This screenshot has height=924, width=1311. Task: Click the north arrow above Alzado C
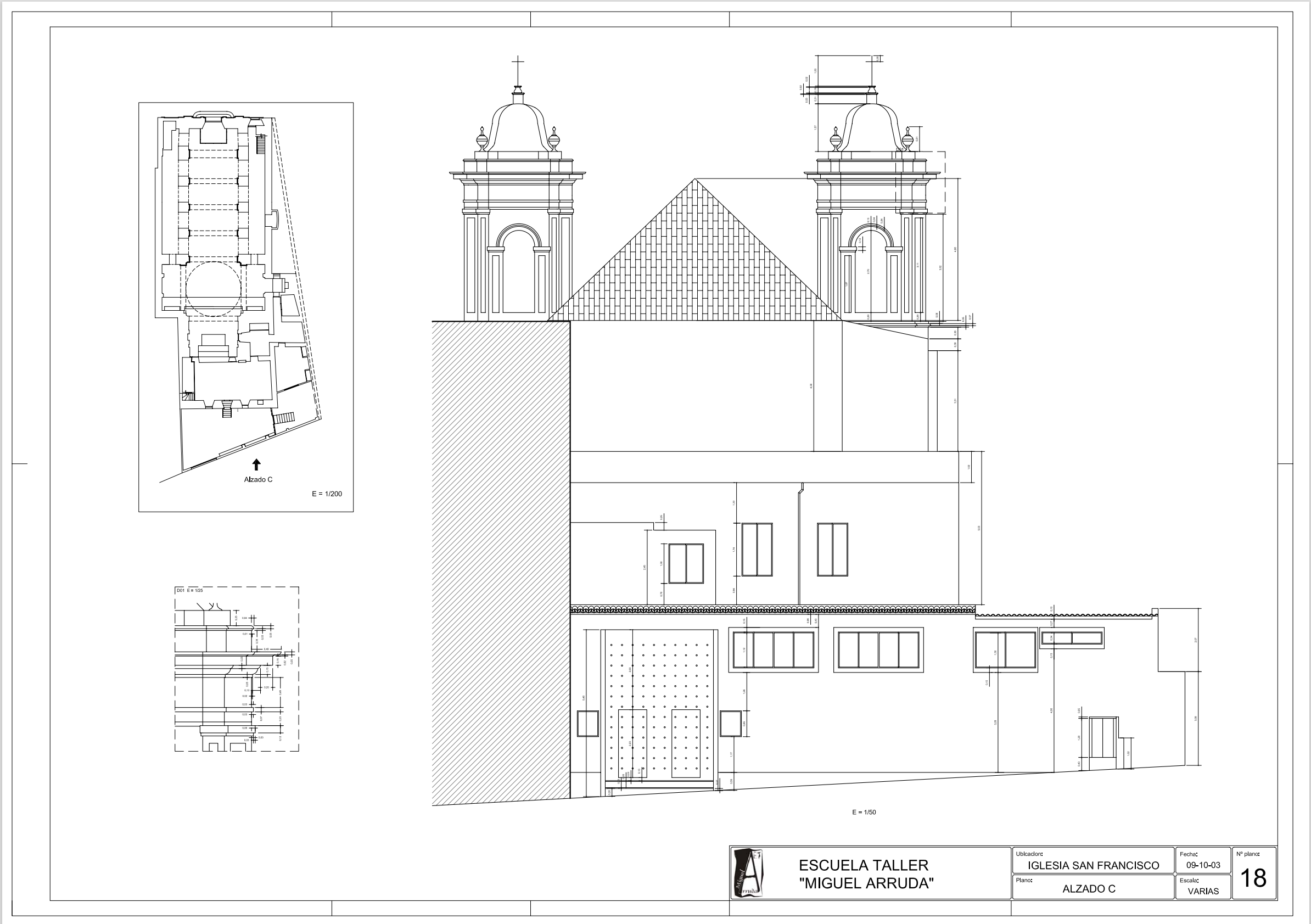point(256,464)
